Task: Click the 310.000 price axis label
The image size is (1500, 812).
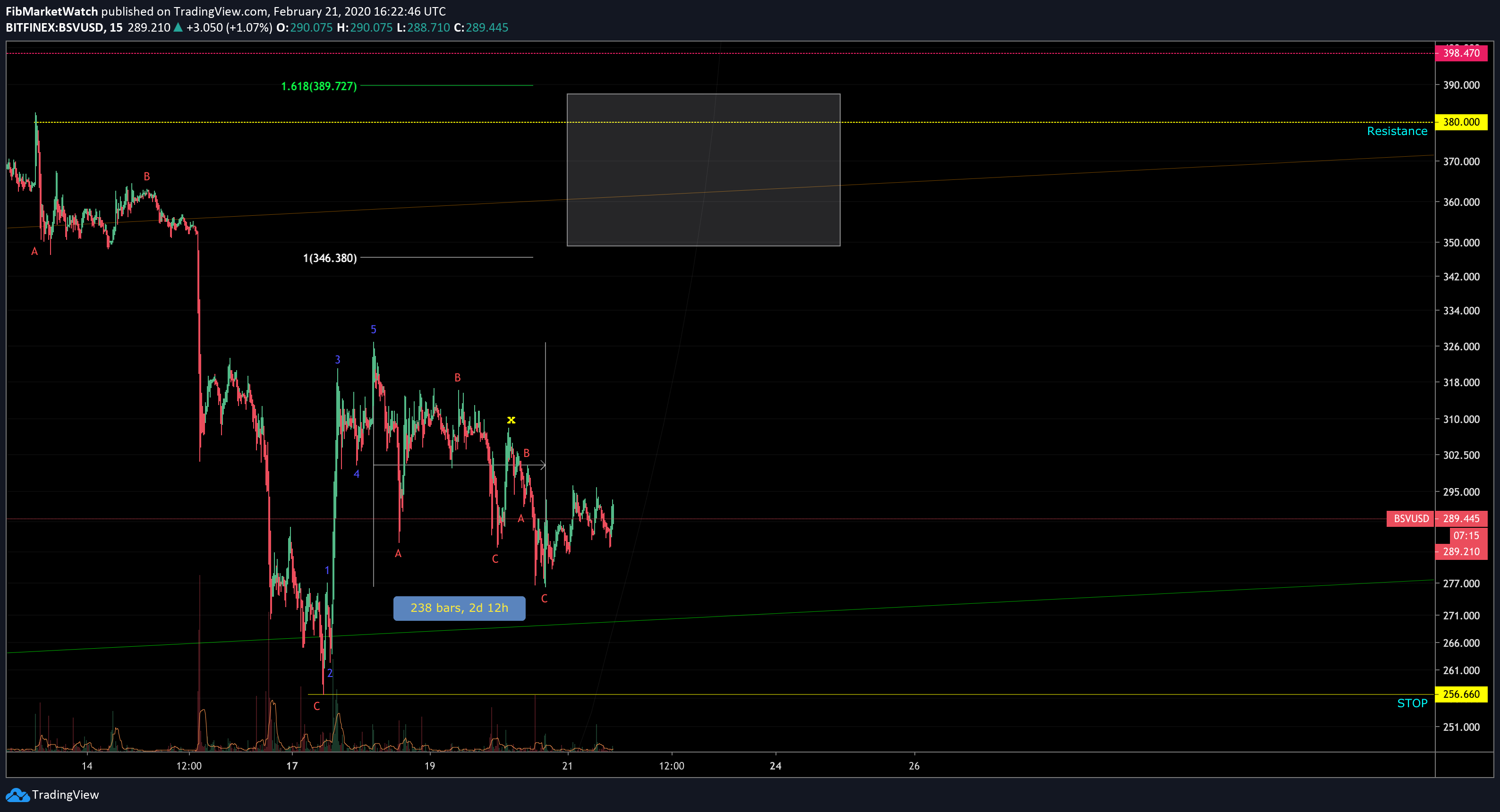Action: [x=1461, y=419]
